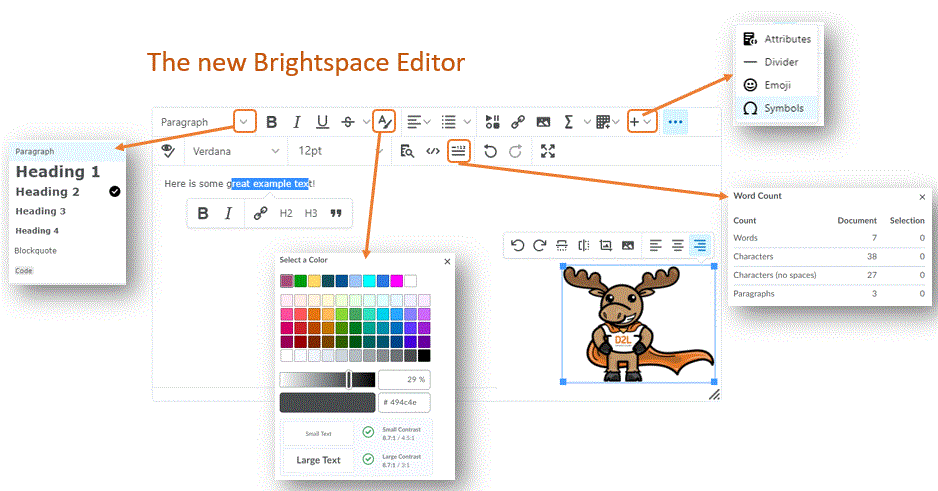Run the accessibility checker eye icon
938x491 pixels.
point(168,151)
